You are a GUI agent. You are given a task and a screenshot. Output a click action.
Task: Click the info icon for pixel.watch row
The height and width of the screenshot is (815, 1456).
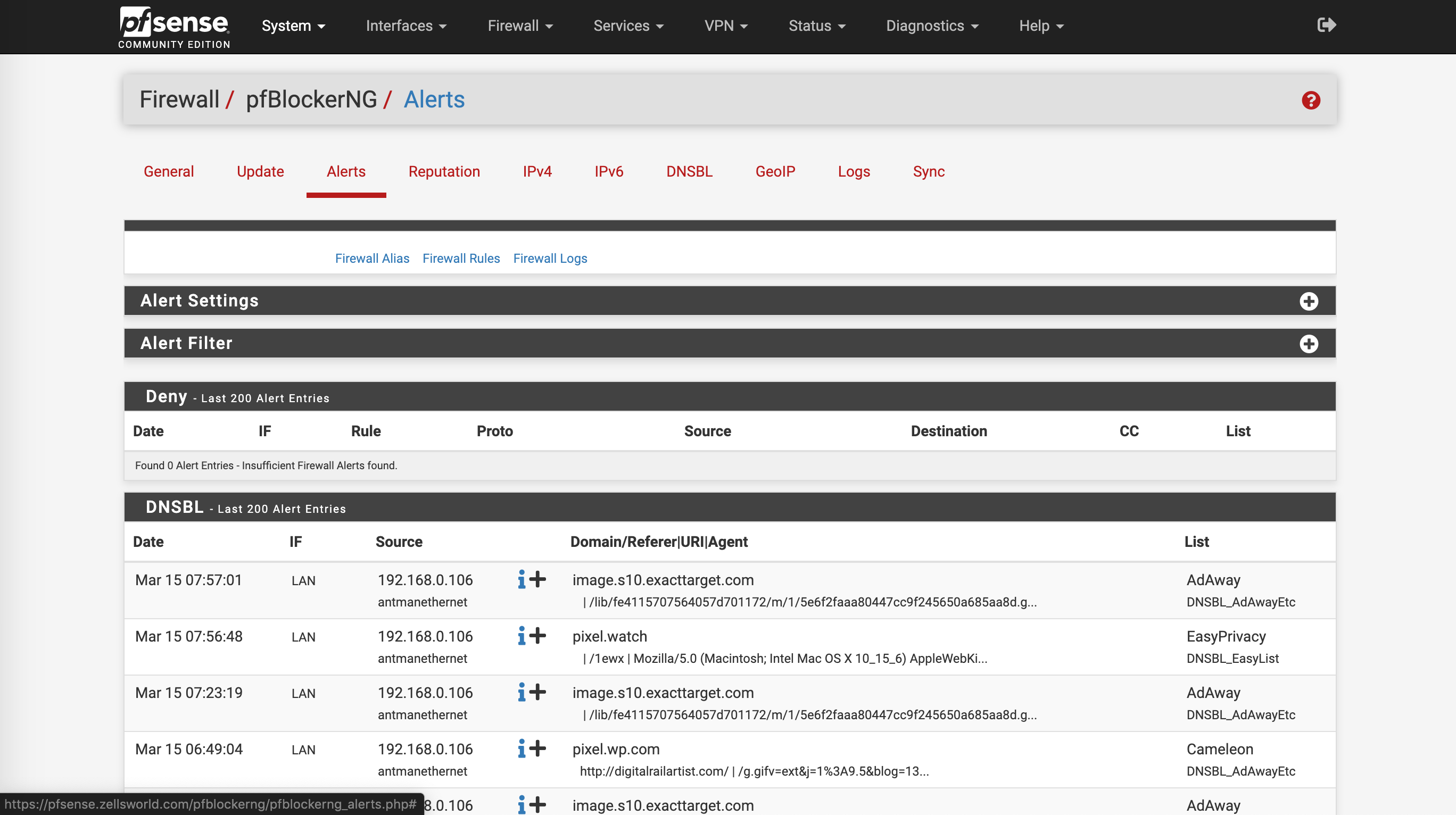521,636
